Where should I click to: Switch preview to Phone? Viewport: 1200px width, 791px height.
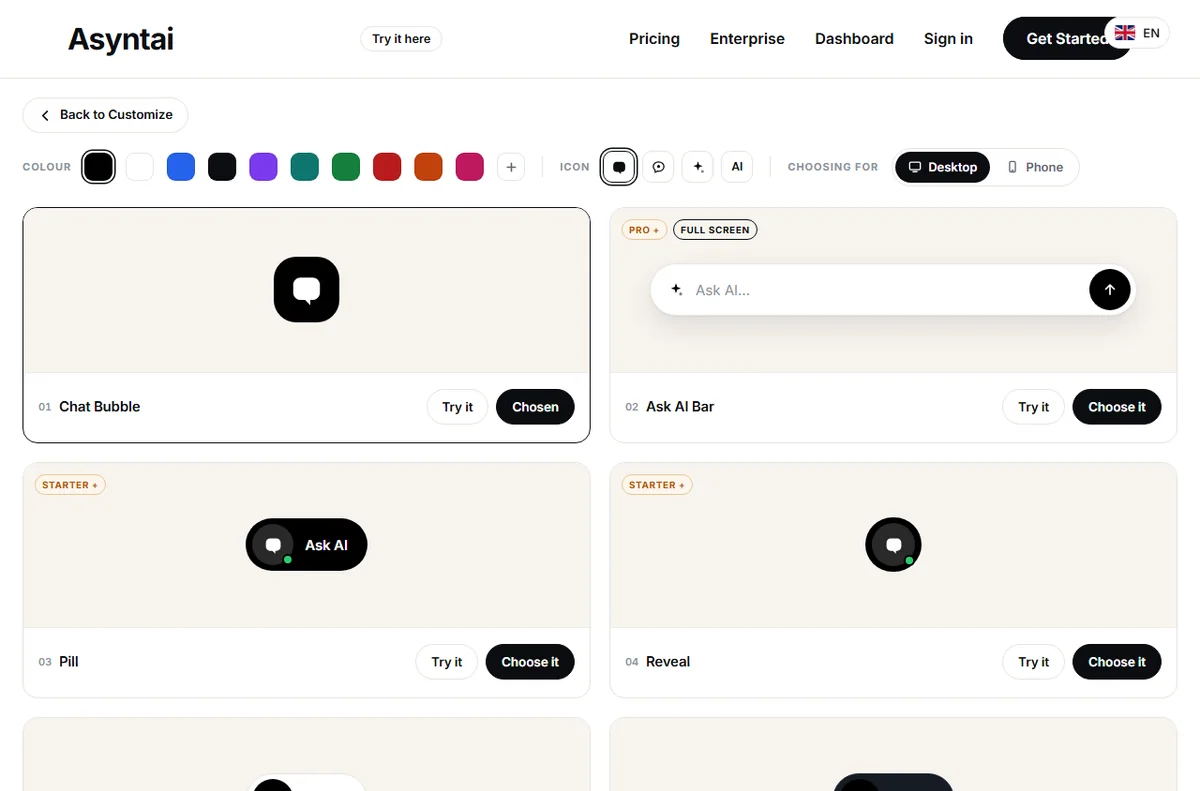pyautogui.click(x=1035, y=167)
